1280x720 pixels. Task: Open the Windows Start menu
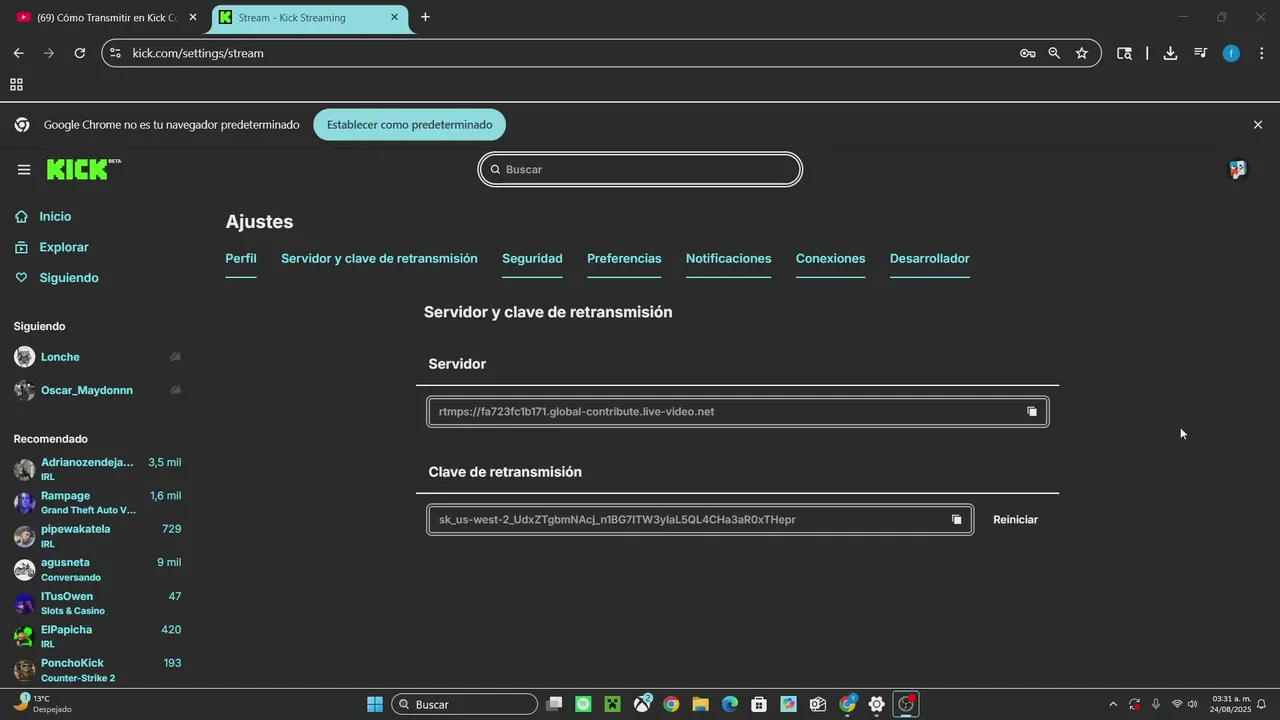click(x=375, y=704)
